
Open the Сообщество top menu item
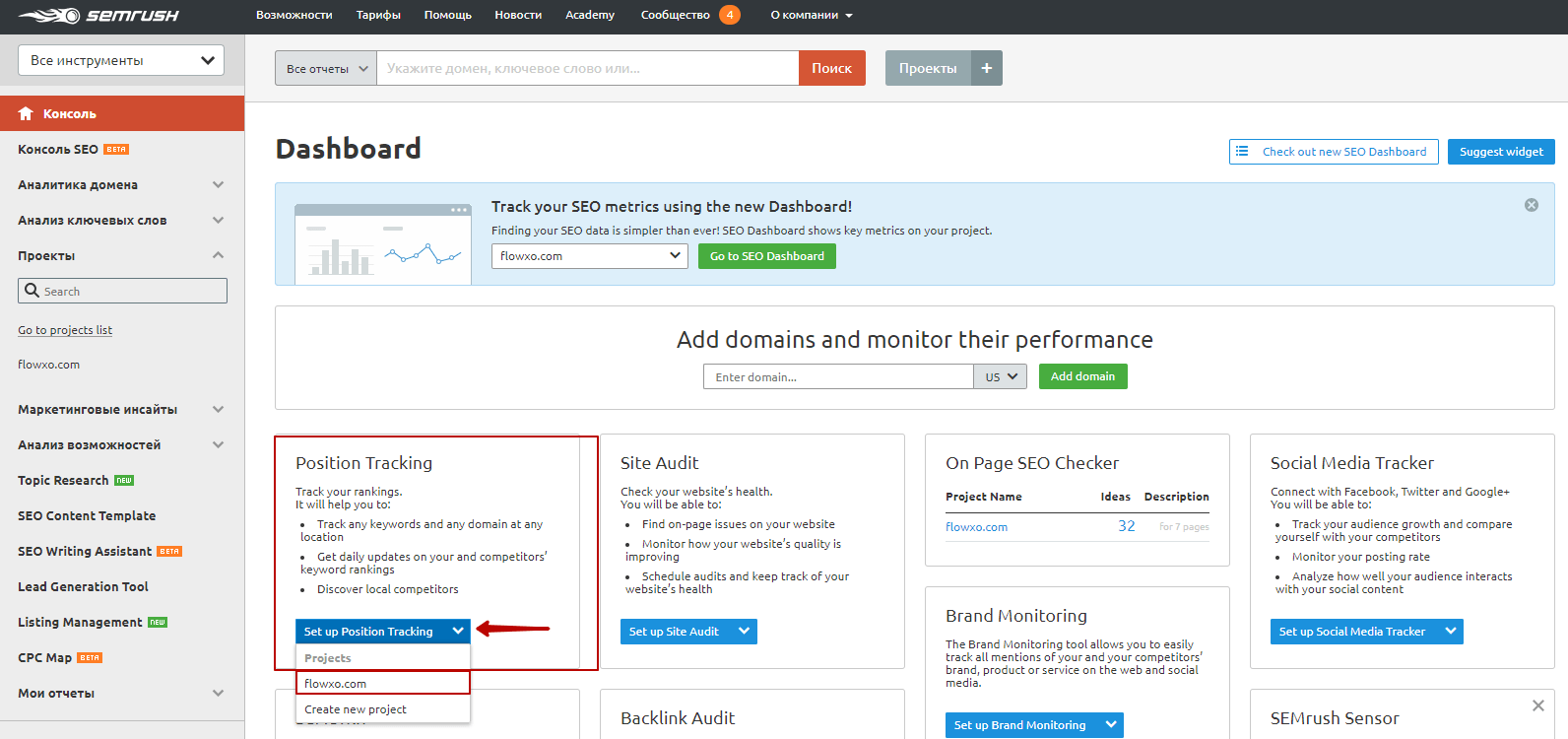click(676, 15)
